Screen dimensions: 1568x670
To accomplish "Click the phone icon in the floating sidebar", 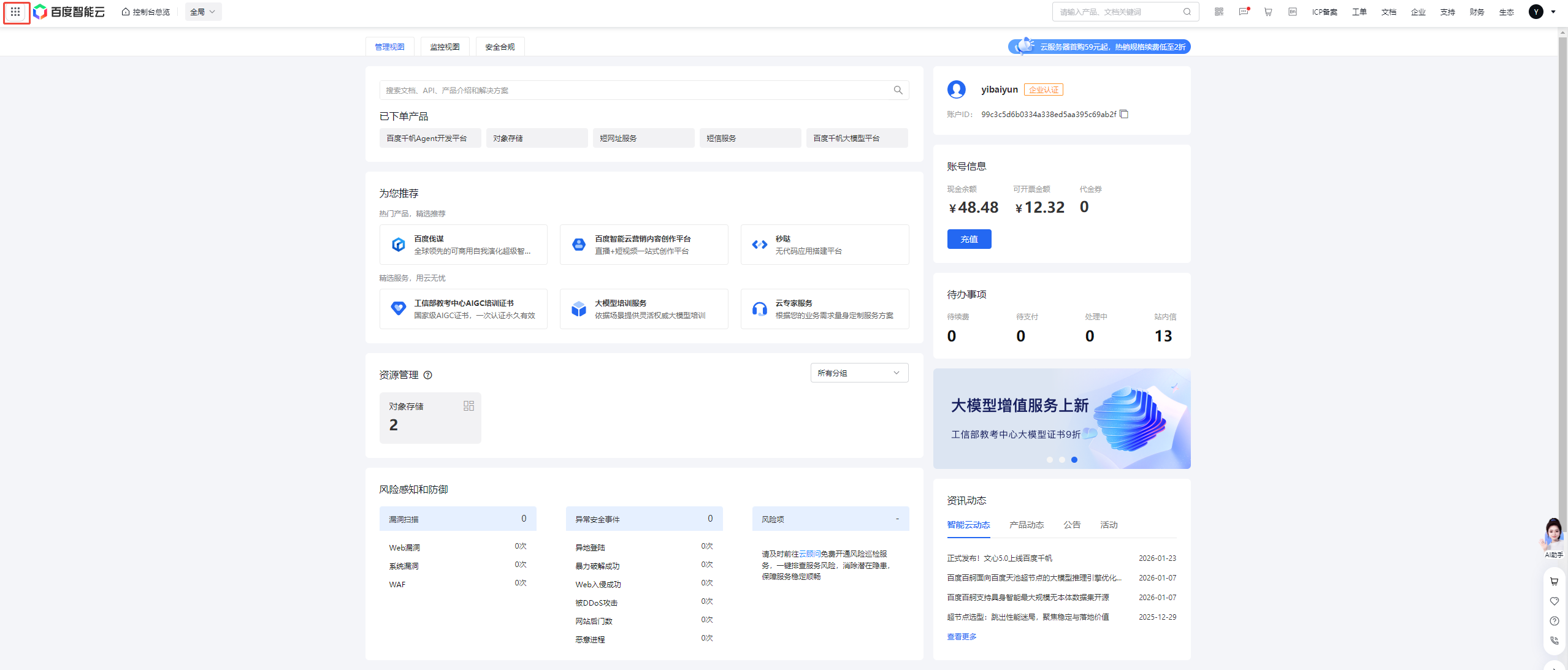I will pos(1555,641).
